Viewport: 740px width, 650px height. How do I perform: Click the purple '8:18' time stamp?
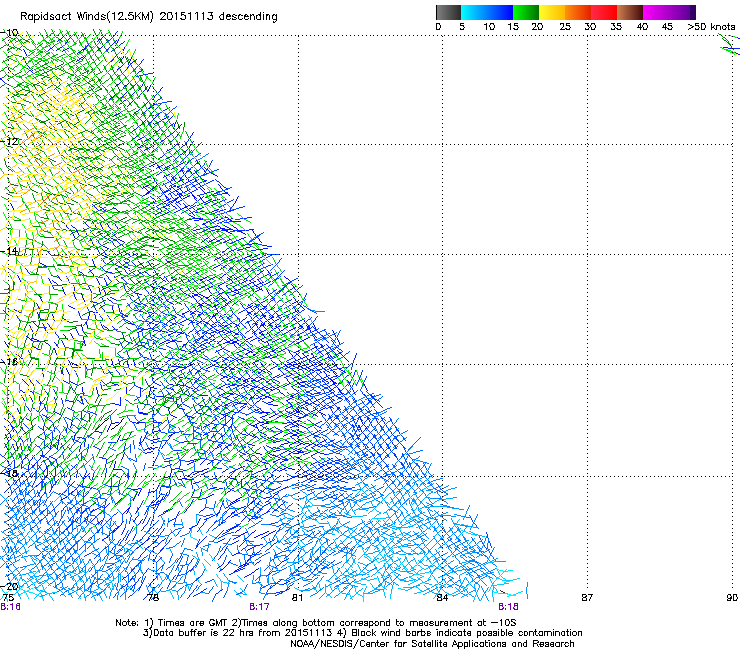508,607
